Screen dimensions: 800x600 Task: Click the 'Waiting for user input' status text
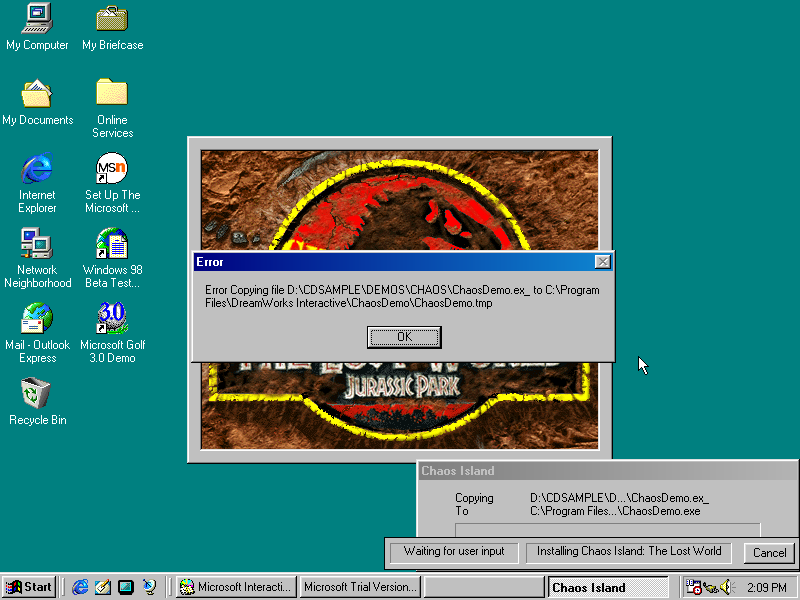[x=454, y=552]
